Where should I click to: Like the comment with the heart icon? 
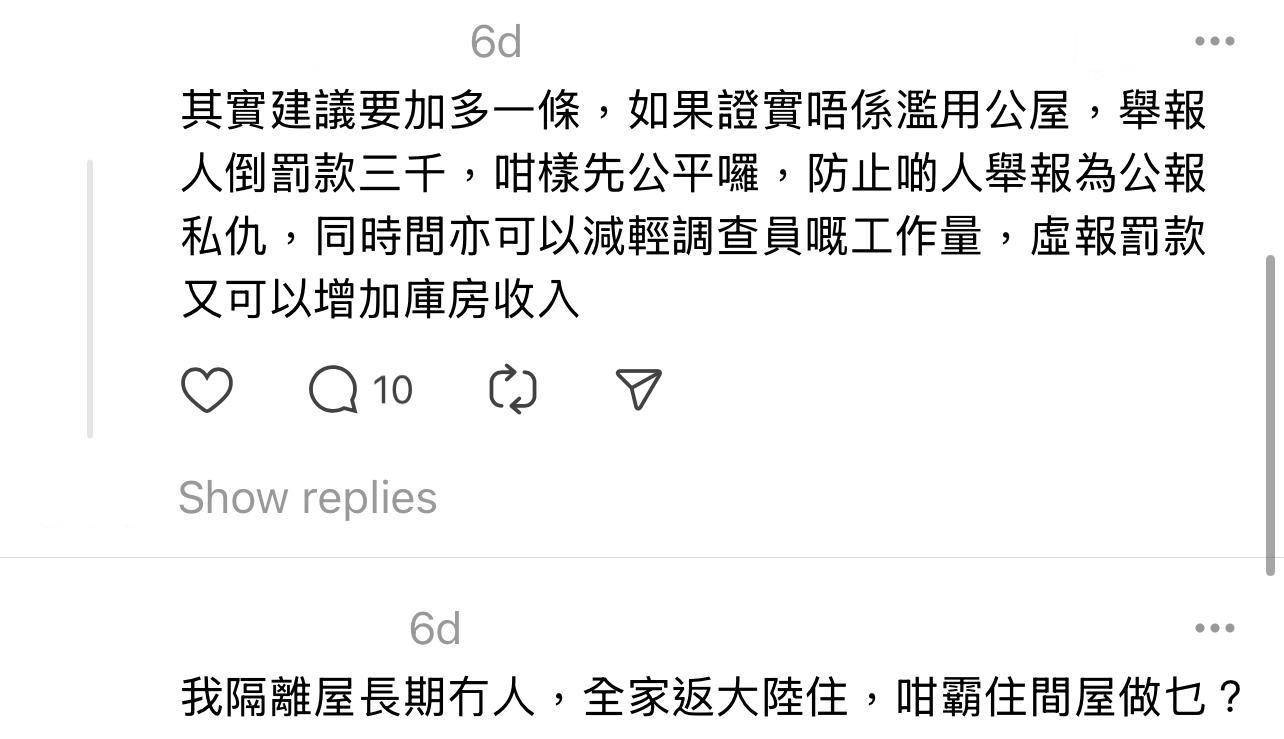tap(207, 389)
